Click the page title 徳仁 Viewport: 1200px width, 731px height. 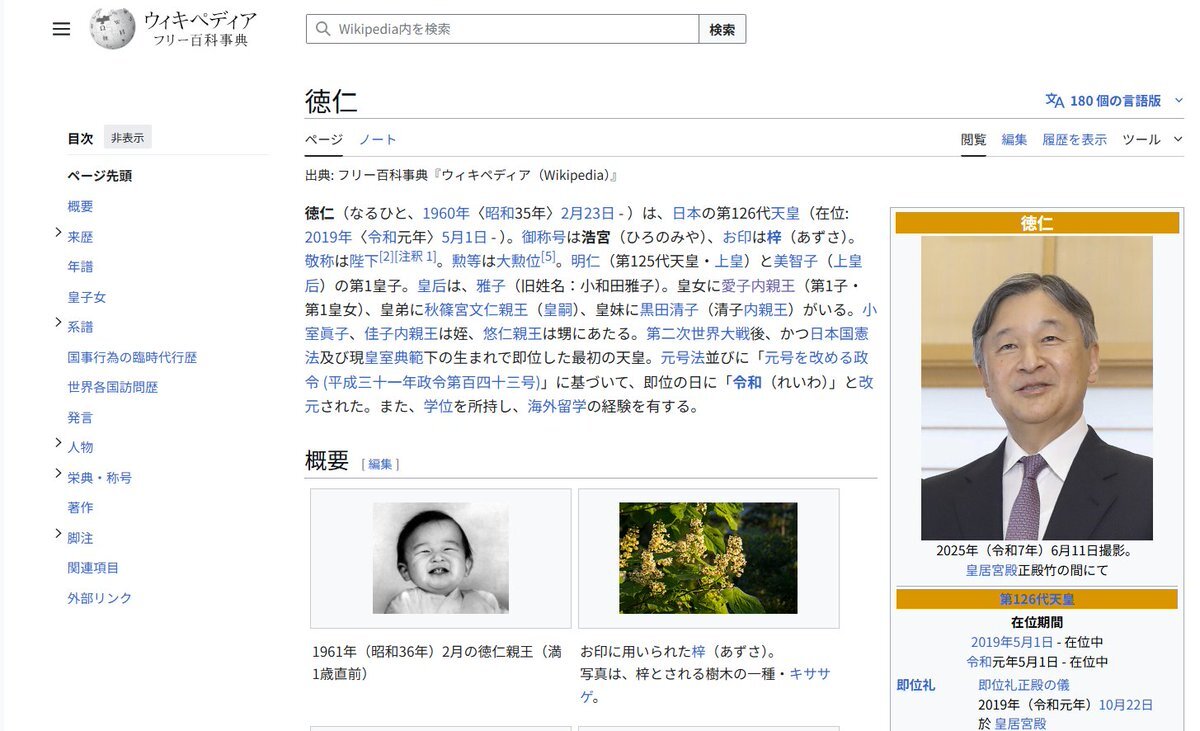(x=331, y=101)
